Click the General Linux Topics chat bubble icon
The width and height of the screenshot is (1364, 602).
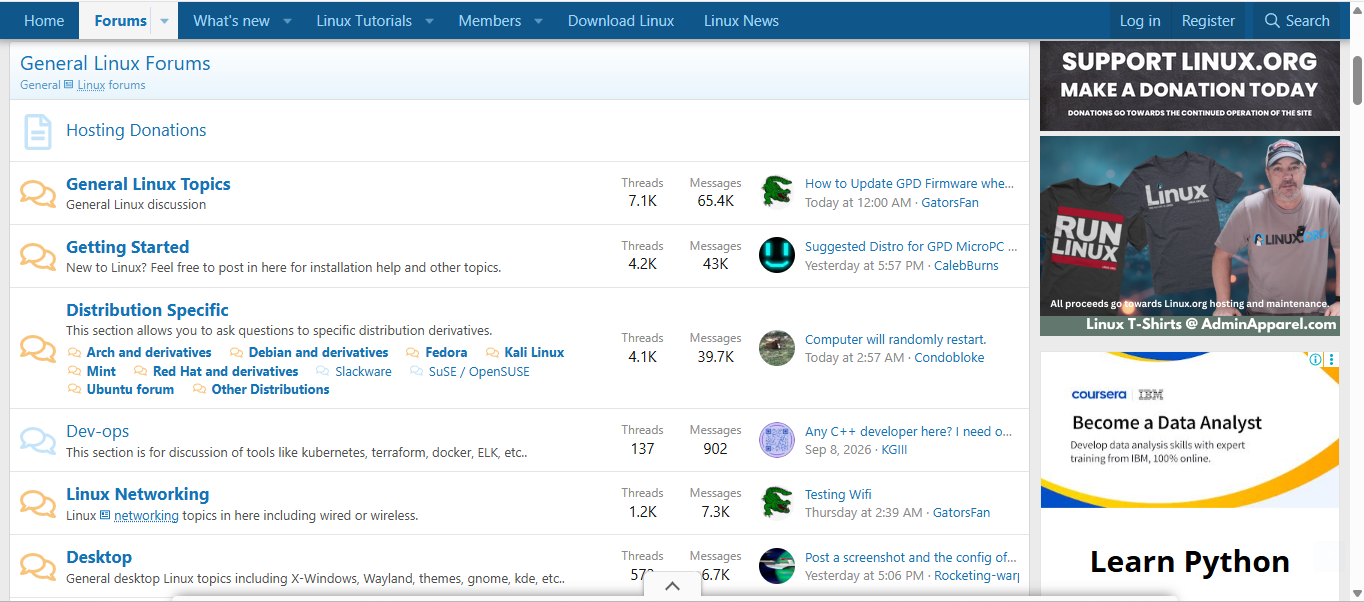[38, 193]
